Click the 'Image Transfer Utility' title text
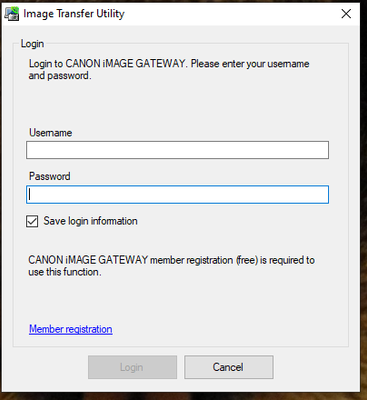Viewport: 367px width, 400px height. pos(74,14)
